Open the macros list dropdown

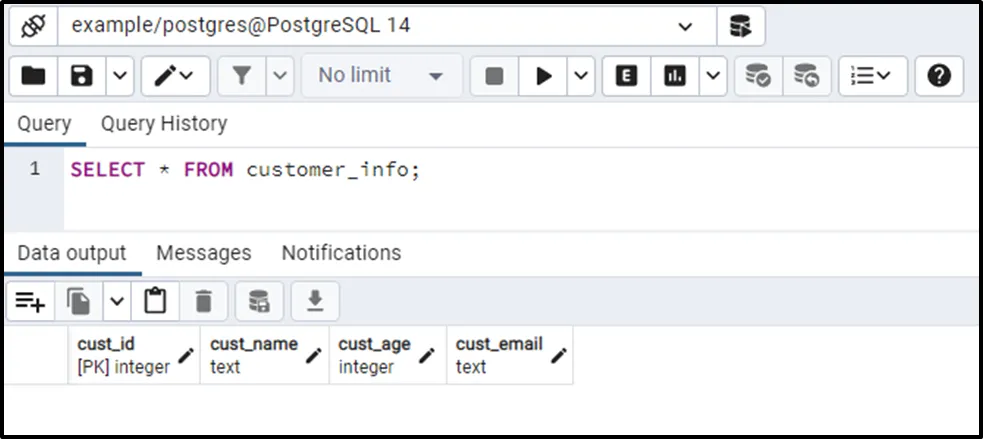872,76
